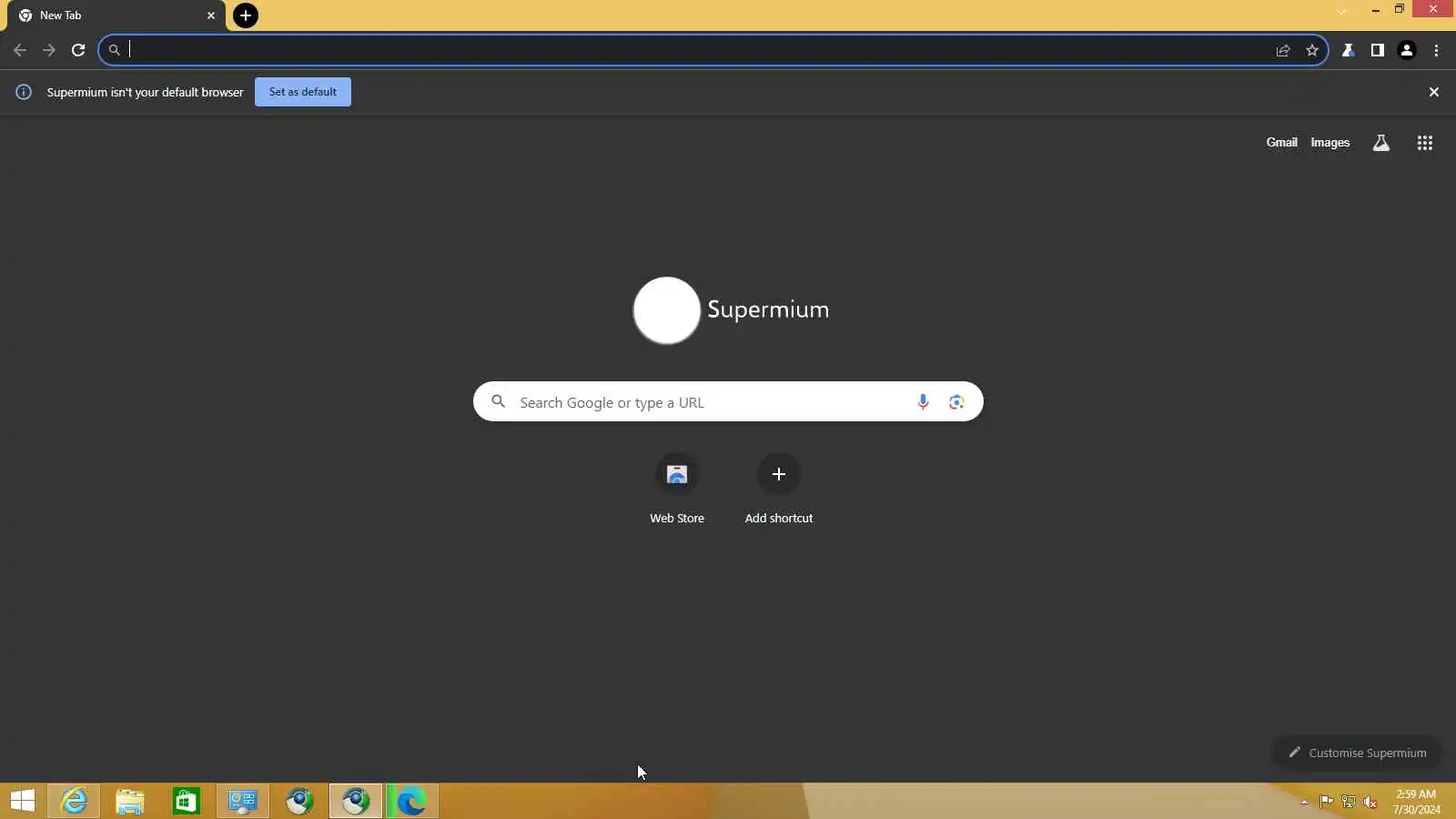Open the network status tray icon
This screenshot has height=819, width=1456.
pos(1348,802)
